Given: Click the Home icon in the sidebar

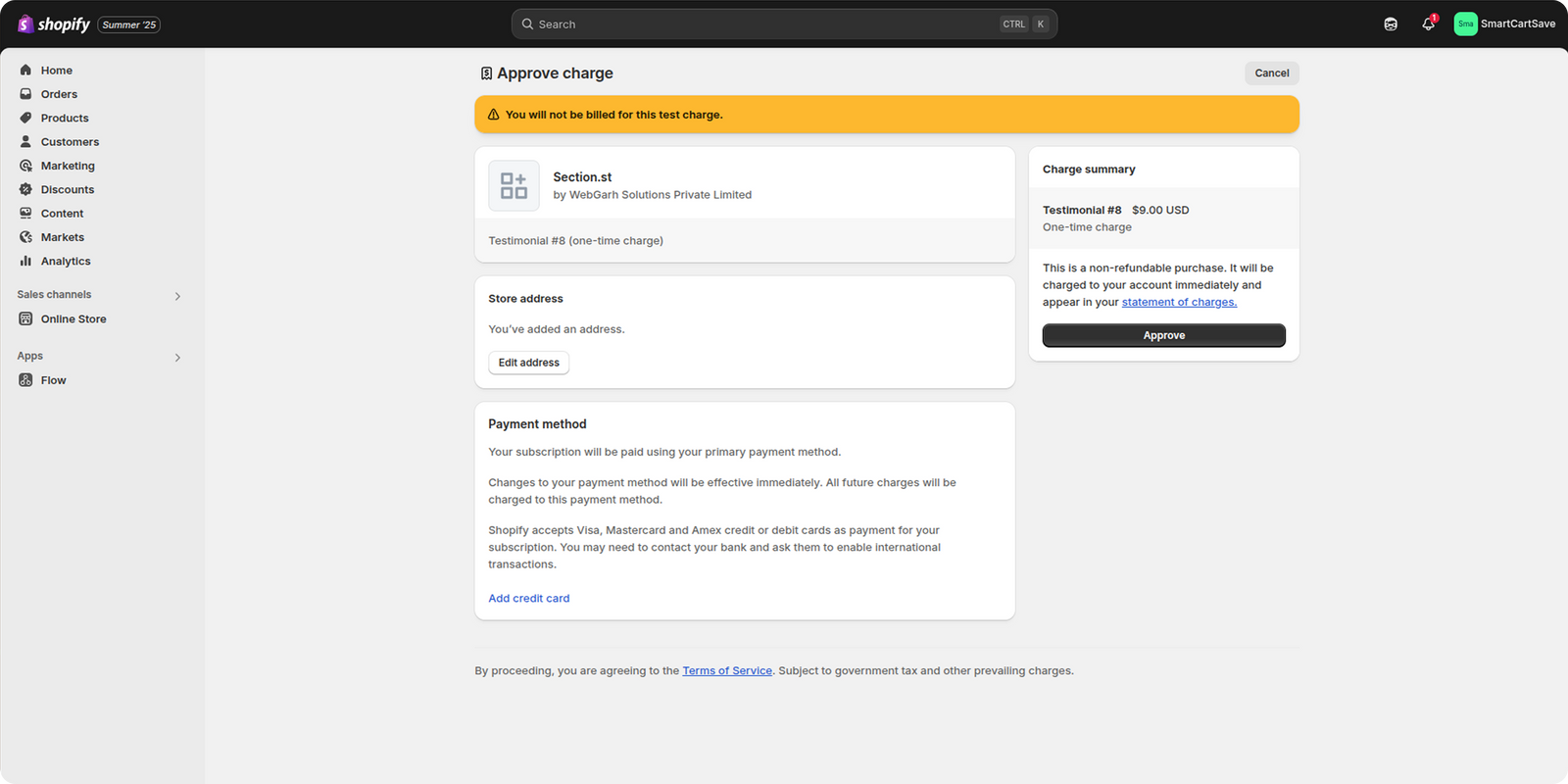Looking at the screenshot, I should [25, 71].
